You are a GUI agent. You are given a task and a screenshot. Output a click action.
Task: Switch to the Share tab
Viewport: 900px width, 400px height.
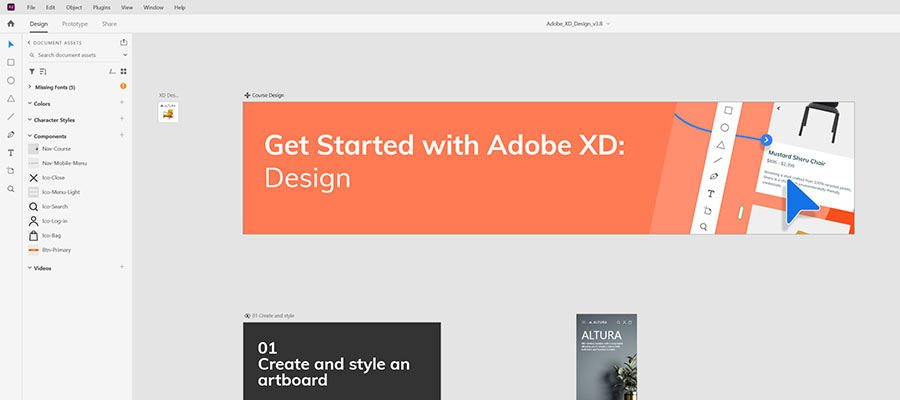pyautogui.click(x=109, y=24)
